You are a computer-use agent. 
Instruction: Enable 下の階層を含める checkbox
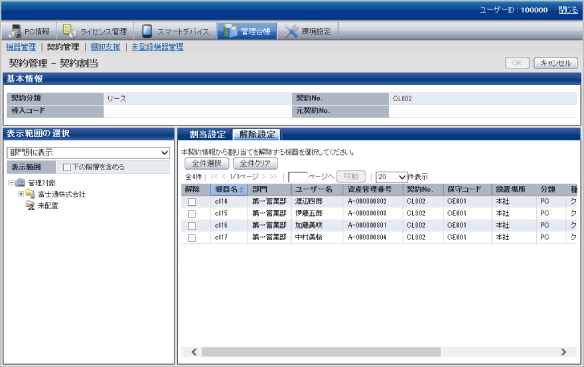tap(67, 167)
